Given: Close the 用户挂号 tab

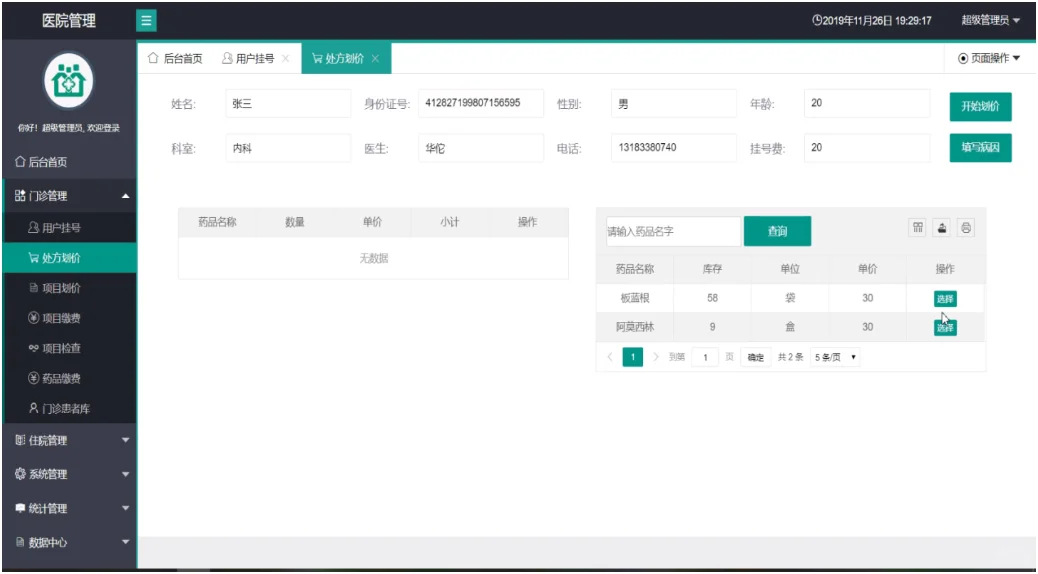Looking at the screenshot, I should pos(285,58).
